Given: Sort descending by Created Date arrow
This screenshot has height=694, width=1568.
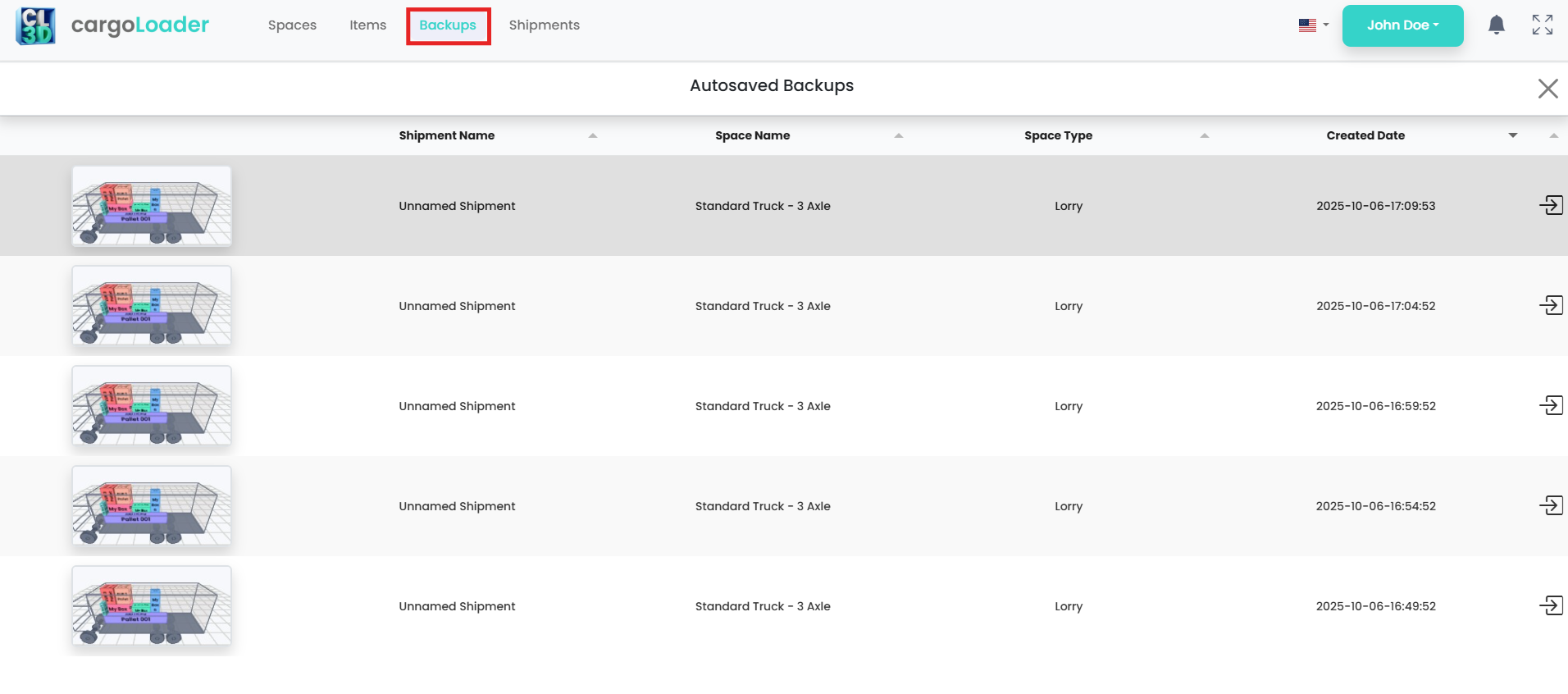Looking at the screenshot, I should [x=1512, y=135].
